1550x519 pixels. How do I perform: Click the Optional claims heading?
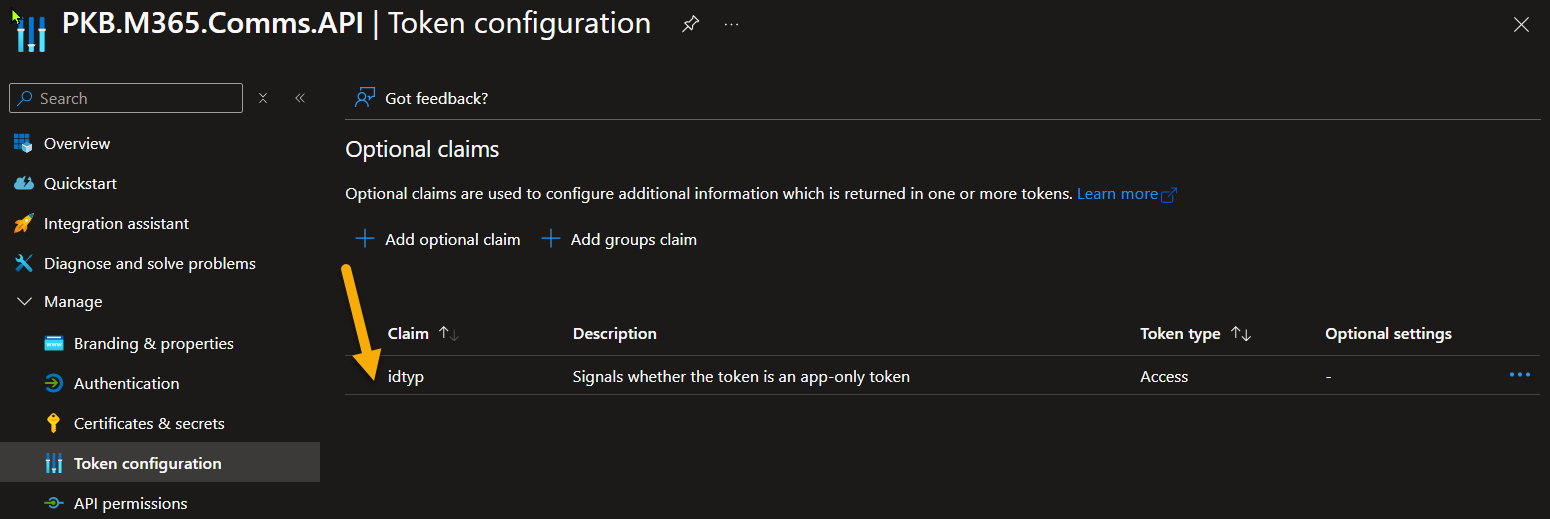click(422, 149)
